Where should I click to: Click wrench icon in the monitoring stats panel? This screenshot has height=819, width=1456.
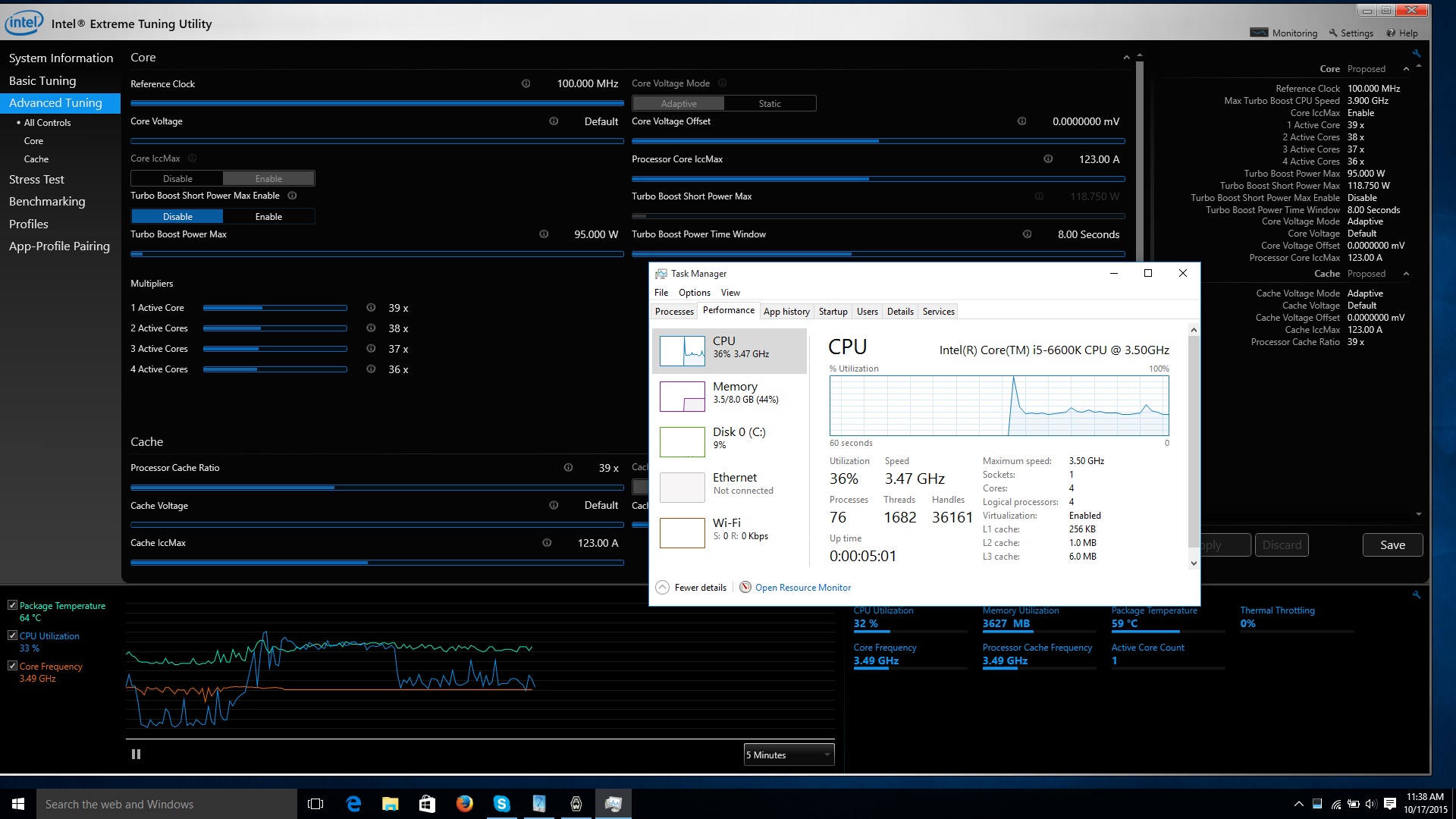(1416, 595)
